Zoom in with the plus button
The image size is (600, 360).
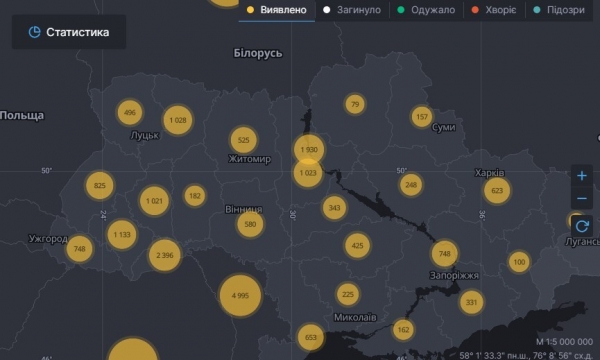tap(582, 176)
